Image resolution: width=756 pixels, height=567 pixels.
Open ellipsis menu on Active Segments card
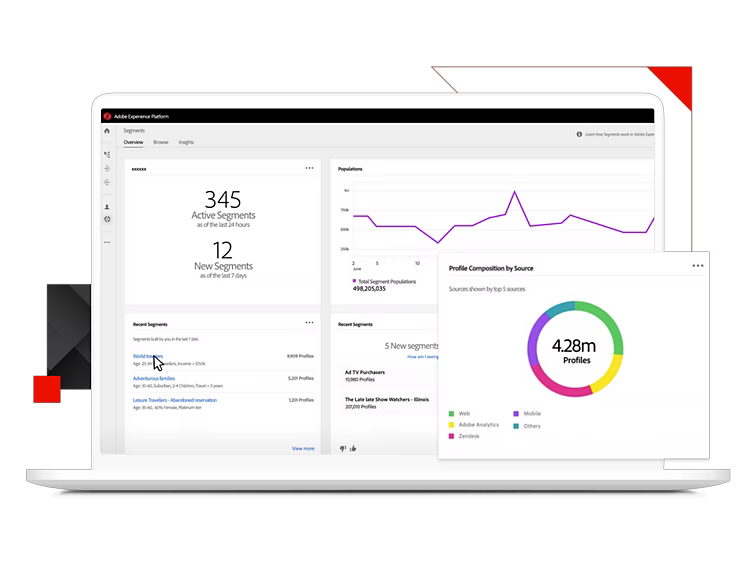[310, 168]
